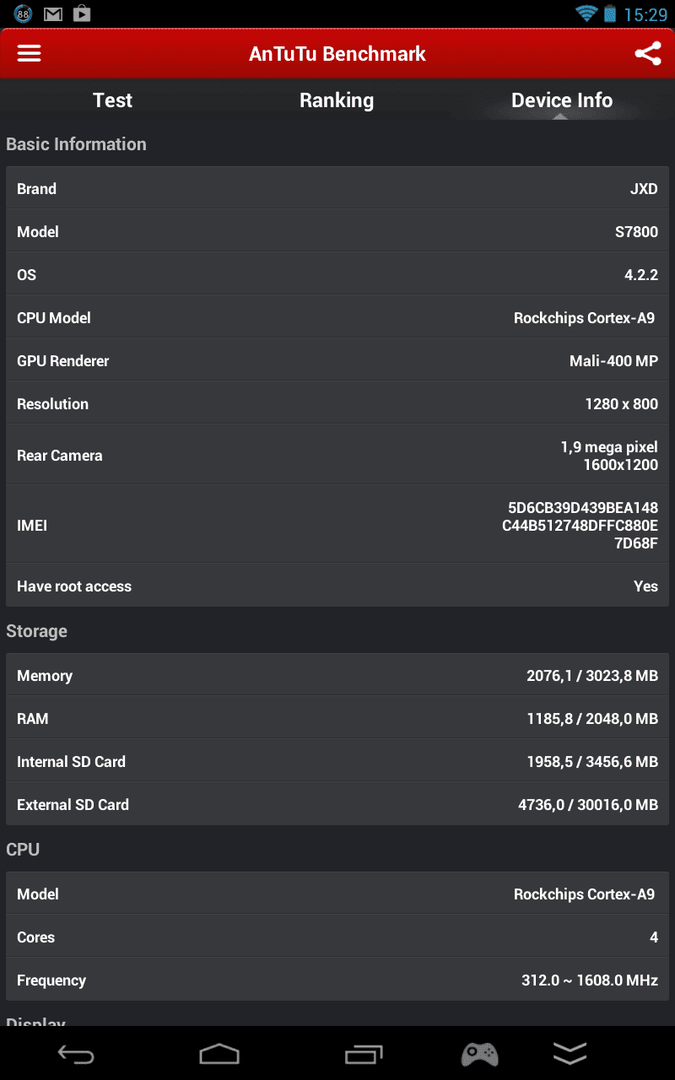
Task: Tap the Have root access row
Action: (338, 586)
